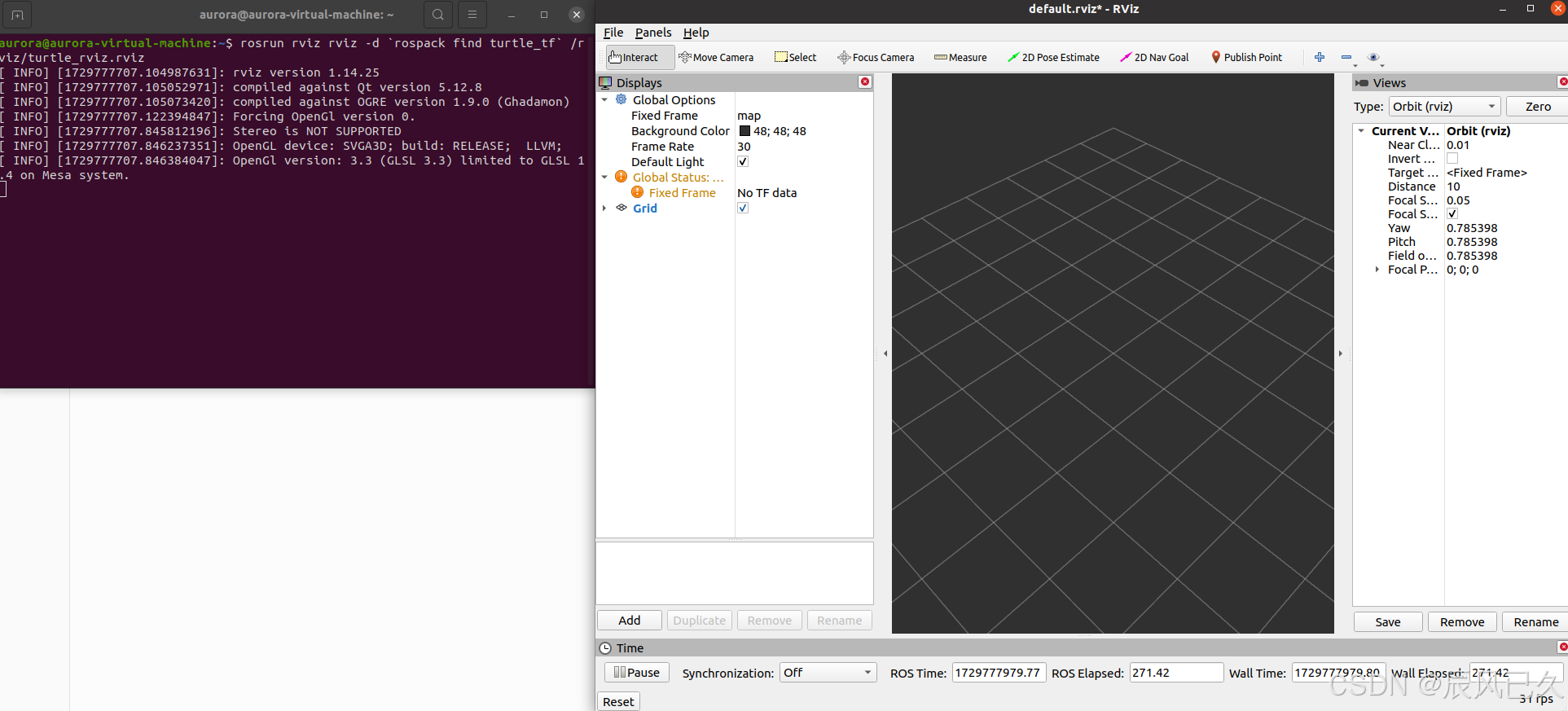Click the Reset button
1568x711 pixels.
[618, 702]
